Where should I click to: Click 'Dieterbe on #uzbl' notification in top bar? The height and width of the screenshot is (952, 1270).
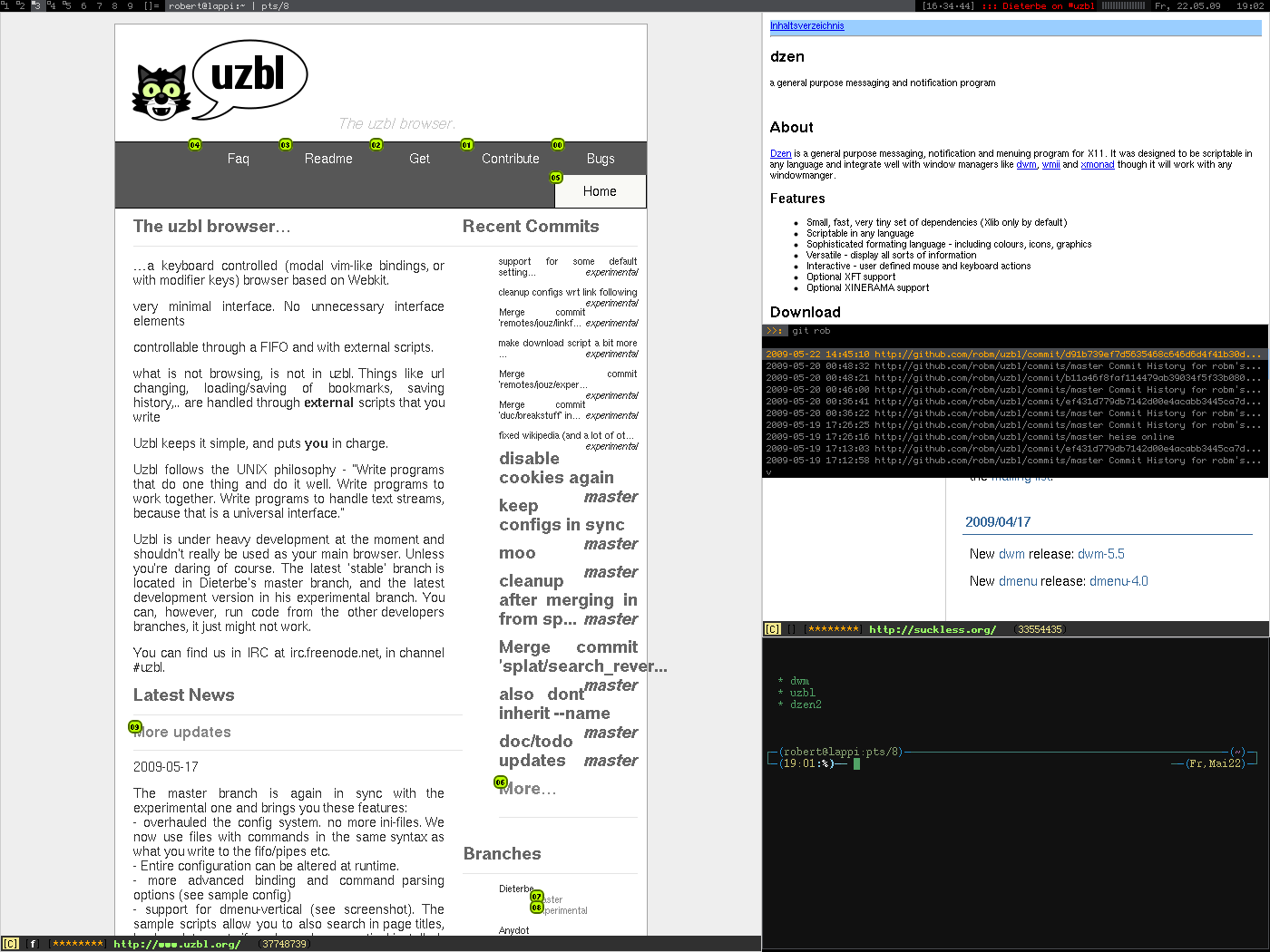pos(1048,5)
